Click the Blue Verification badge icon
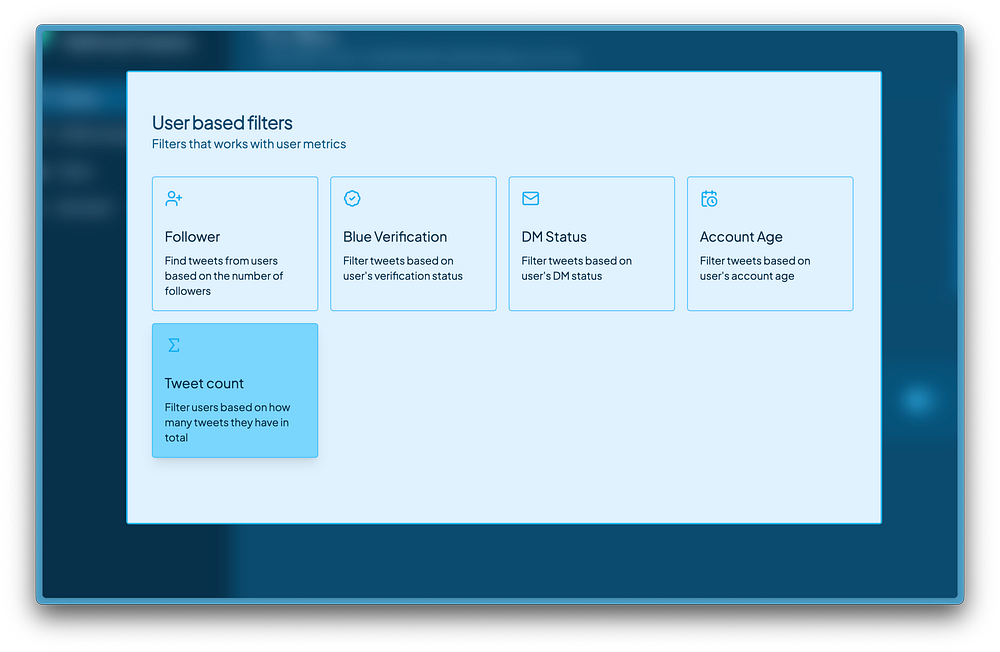Image resolution: width=1000 pixels, height=652 pixels. pos(352,198)
